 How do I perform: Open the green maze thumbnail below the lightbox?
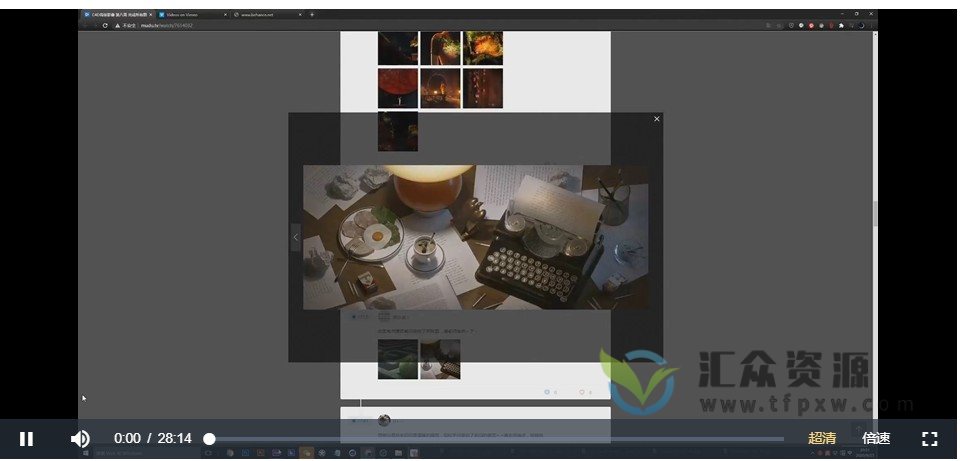coord(397,359)
